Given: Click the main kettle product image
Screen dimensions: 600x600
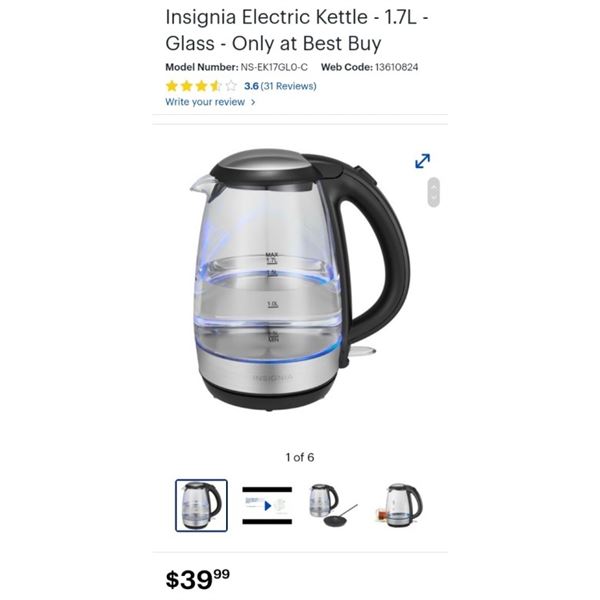Looking at the screenshot, I should pyautogui.click(x=300, y=279).
